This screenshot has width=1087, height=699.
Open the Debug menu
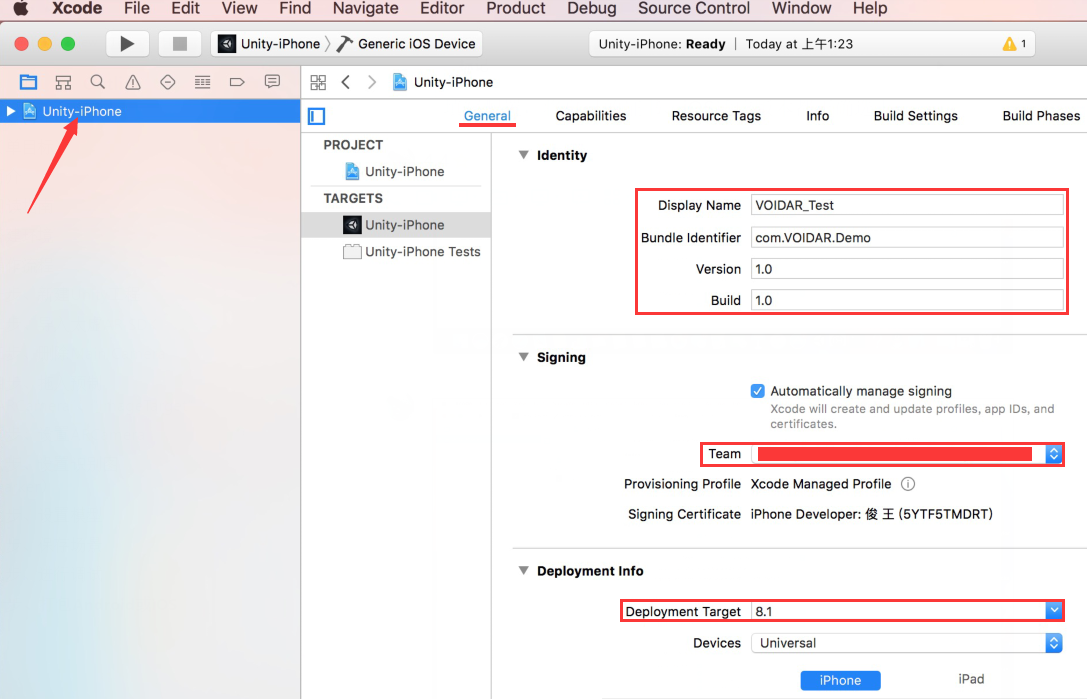click(591, 8)
